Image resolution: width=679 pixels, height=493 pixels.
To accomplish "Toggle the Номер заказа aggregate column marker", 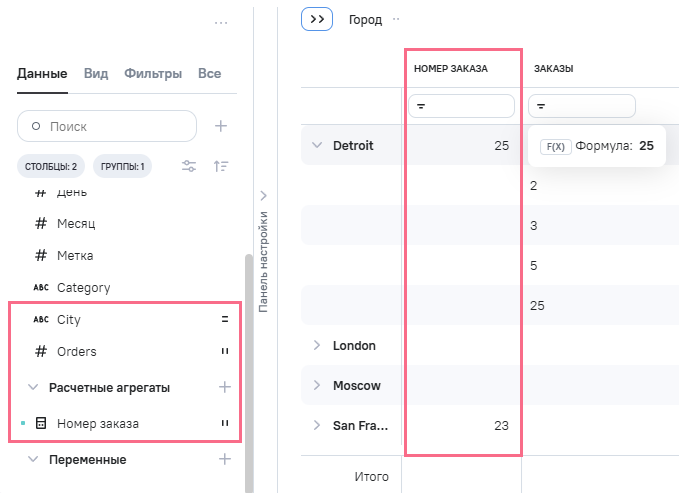I will pos(225,424).
